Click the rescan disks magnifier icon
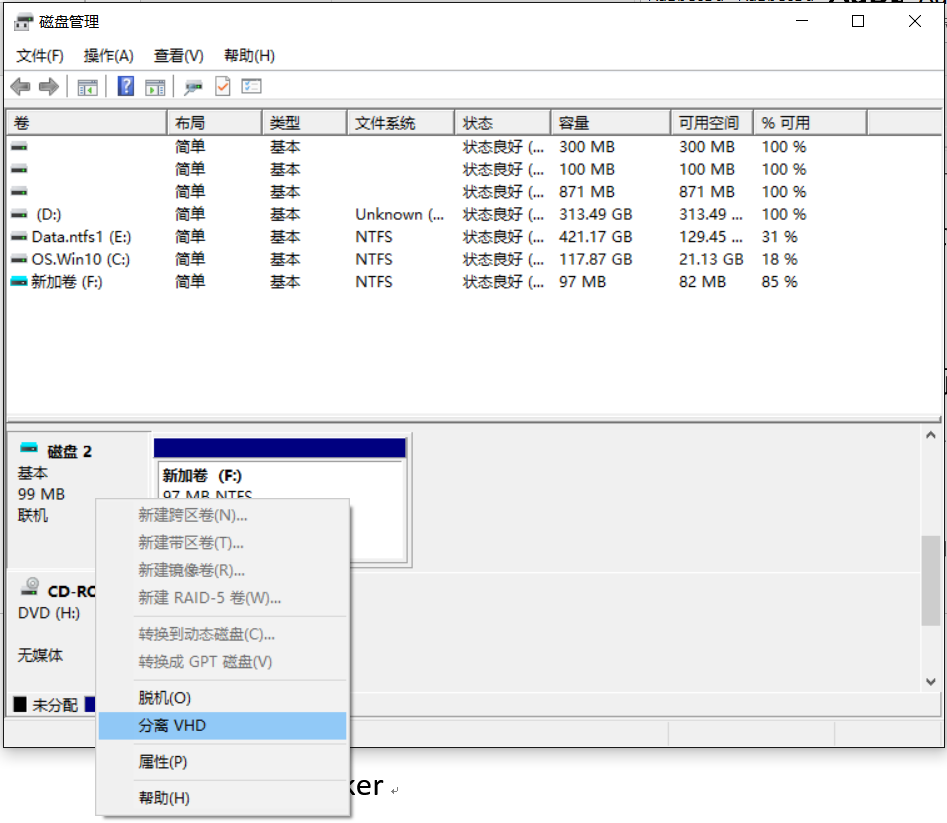This screenshot has width=947, height=823. [x=193, y=86]
